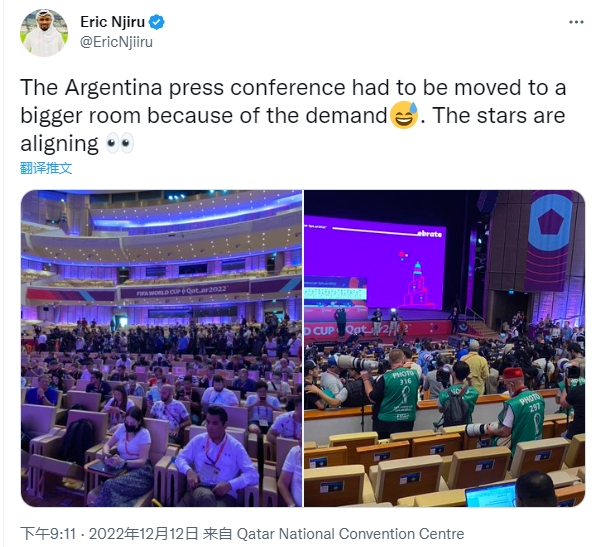Click the 下午9:11 timestamp link

(48, 534)
